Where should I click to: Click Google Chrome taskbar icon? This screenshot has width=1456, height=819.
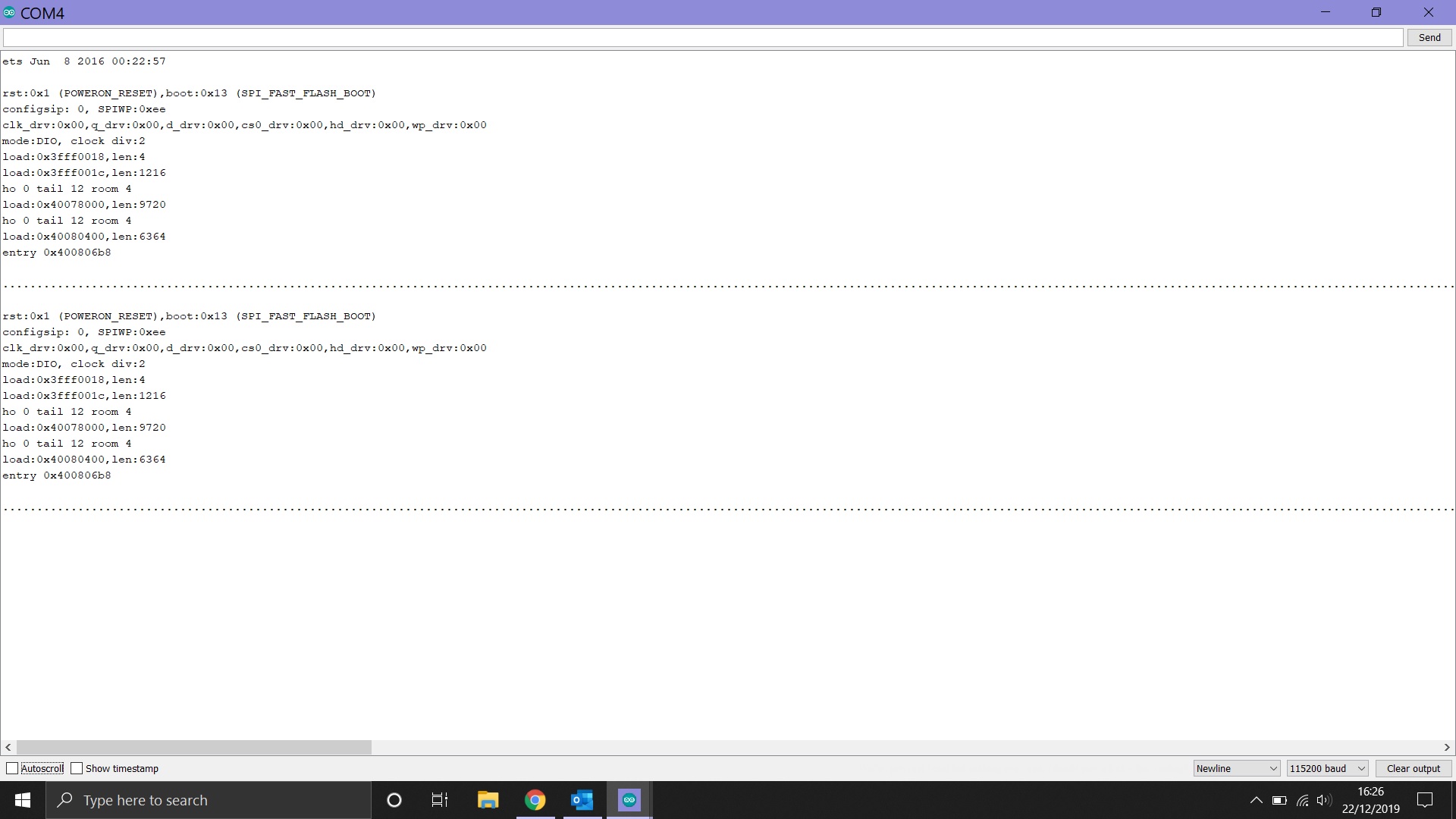[535, 800]
